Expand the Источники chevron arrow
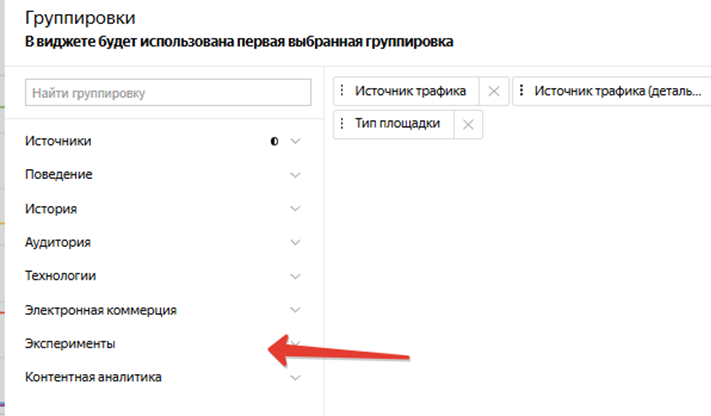Image resolution: width=711 pixels, height=416 pixels. coord(295,141)
